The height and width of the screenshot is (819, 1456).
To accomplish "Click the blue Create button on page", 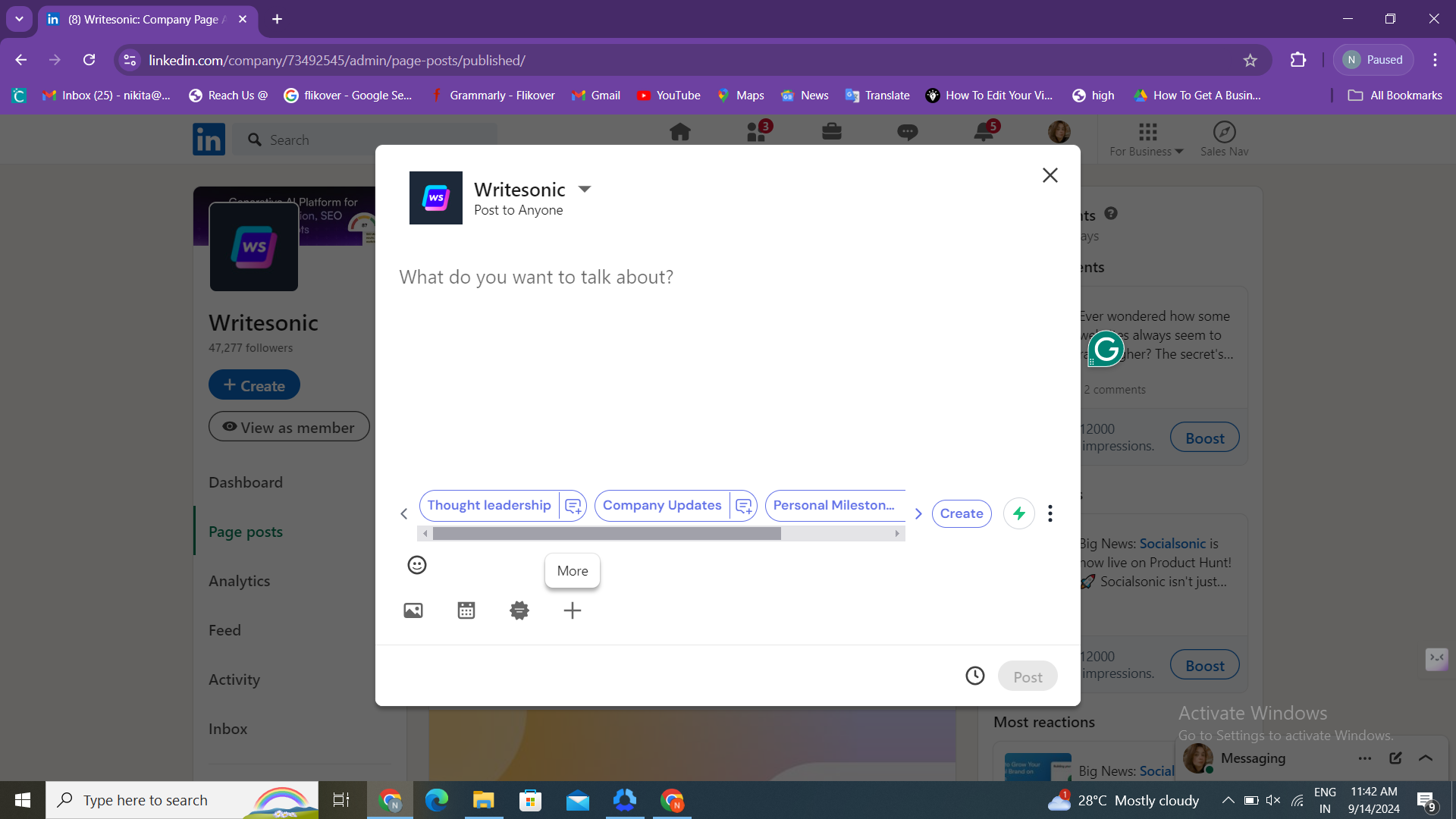I will click(x=254, y=385).
